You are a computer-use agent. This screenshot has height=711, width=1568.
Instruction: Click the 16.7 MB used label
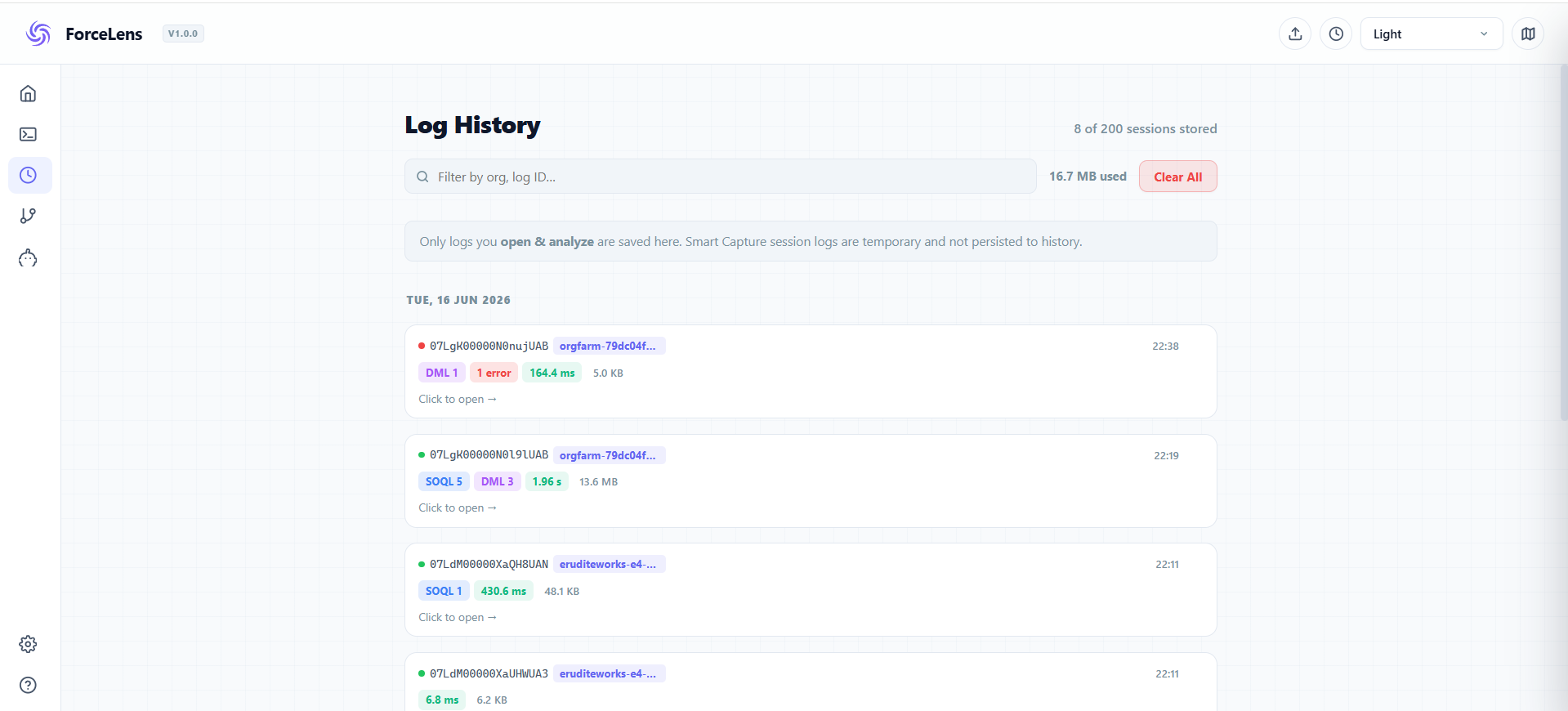pyautogui.click(x=1088, y=177)
